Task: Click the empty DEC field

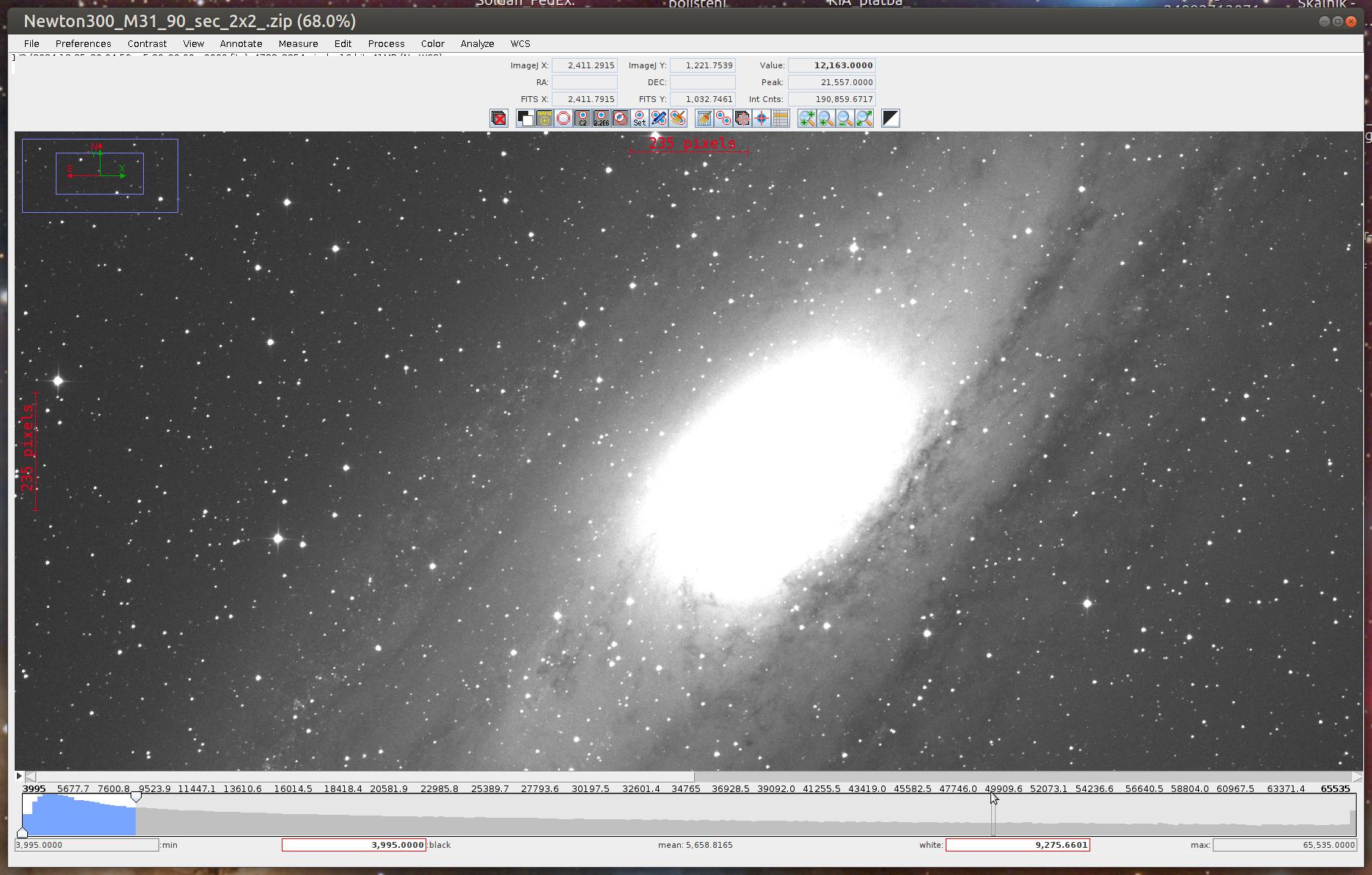Action: click(703, 82)
